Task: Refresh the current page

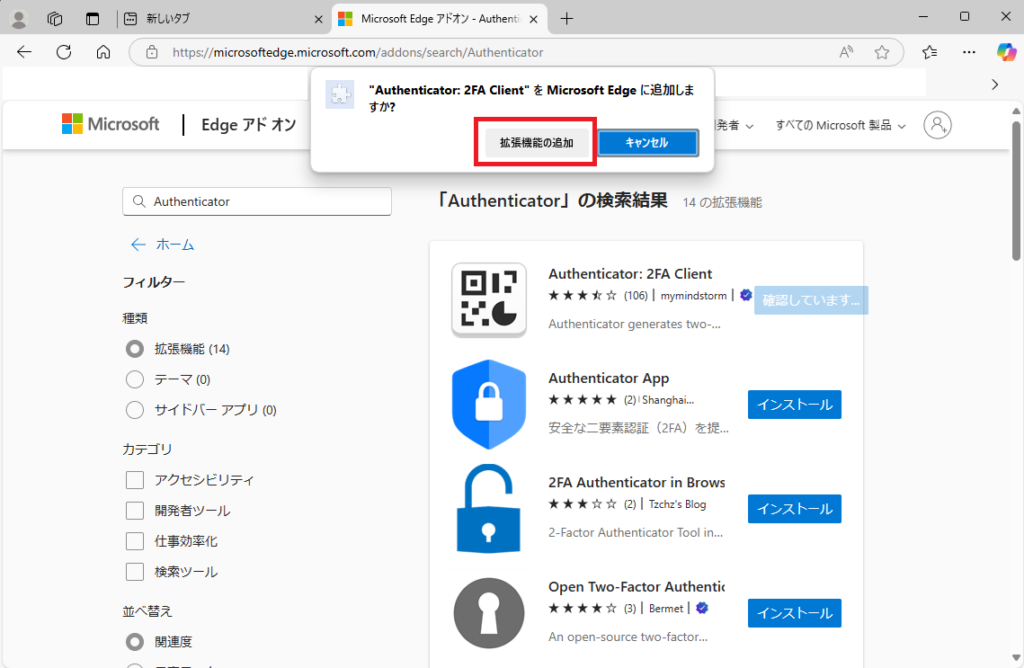Action: [64, 52]
